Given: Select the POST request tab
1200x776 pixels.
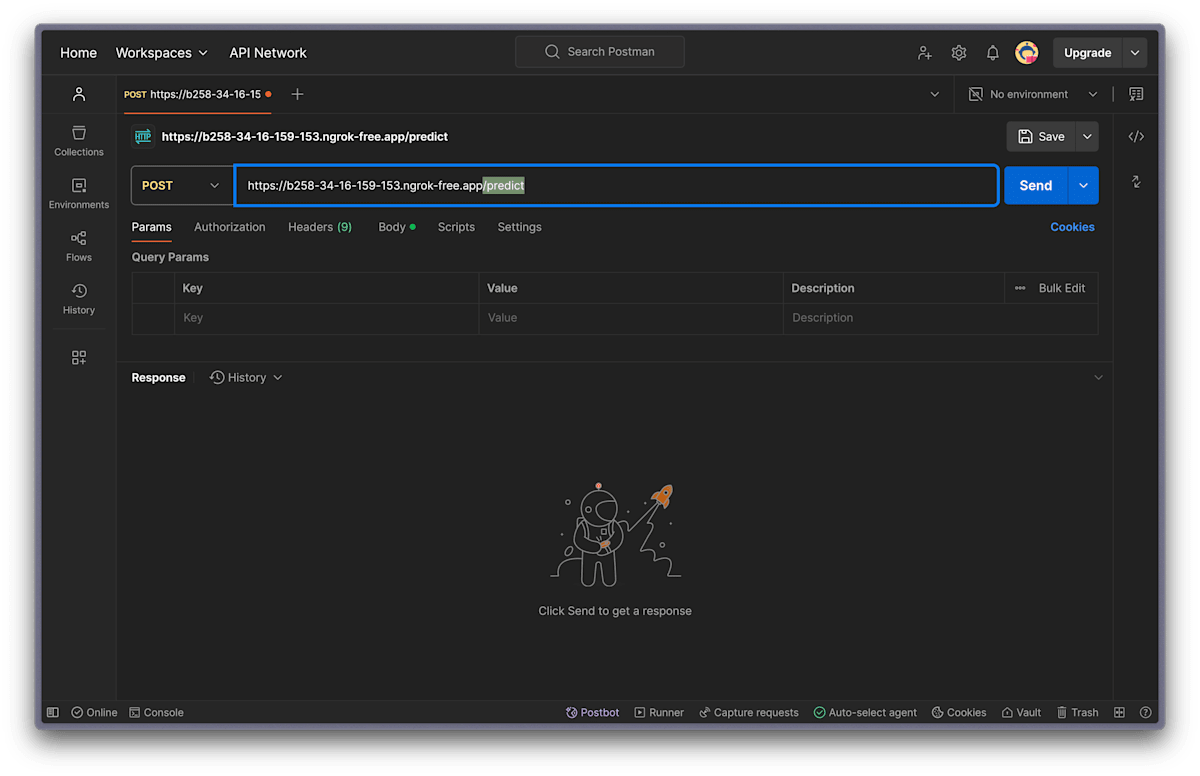Looking at the screenshot, I should pyautogui.click(x=197, y=94).
